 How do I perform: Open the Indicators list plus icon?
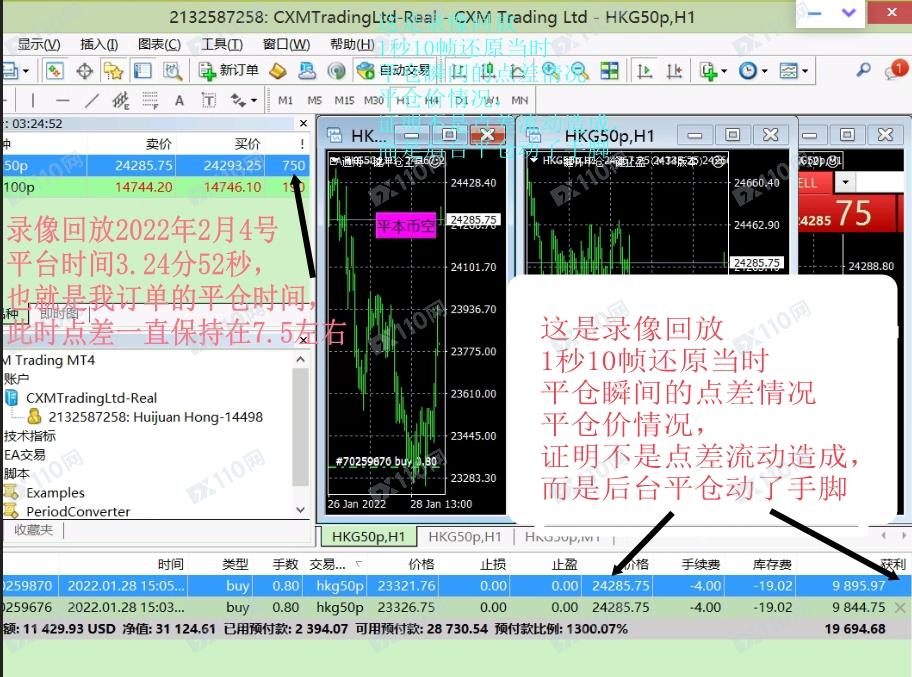[708, 71]
